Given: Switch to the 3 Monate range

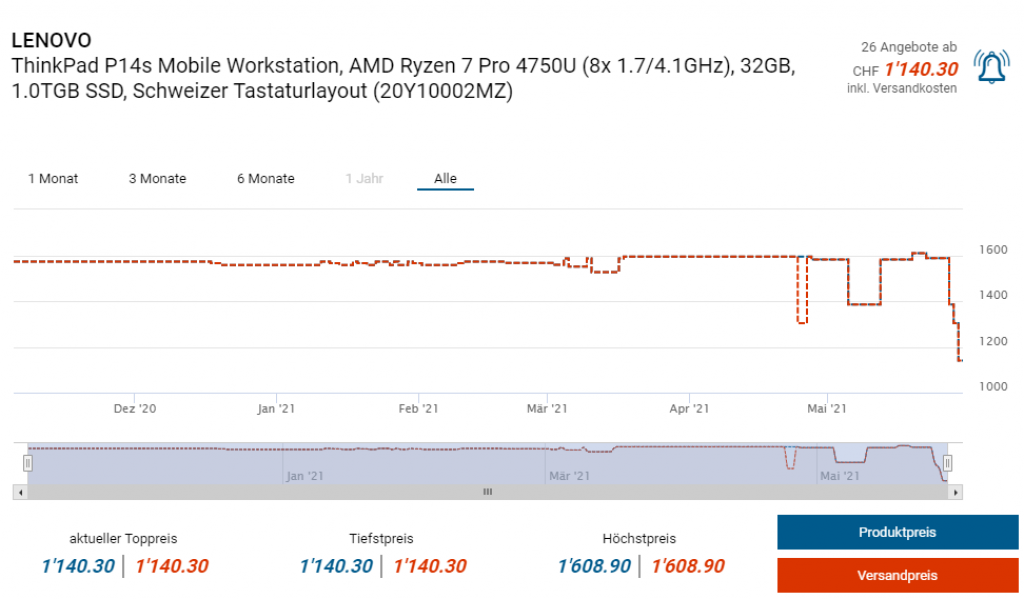Looking at the screenshot, I should 157,179.
